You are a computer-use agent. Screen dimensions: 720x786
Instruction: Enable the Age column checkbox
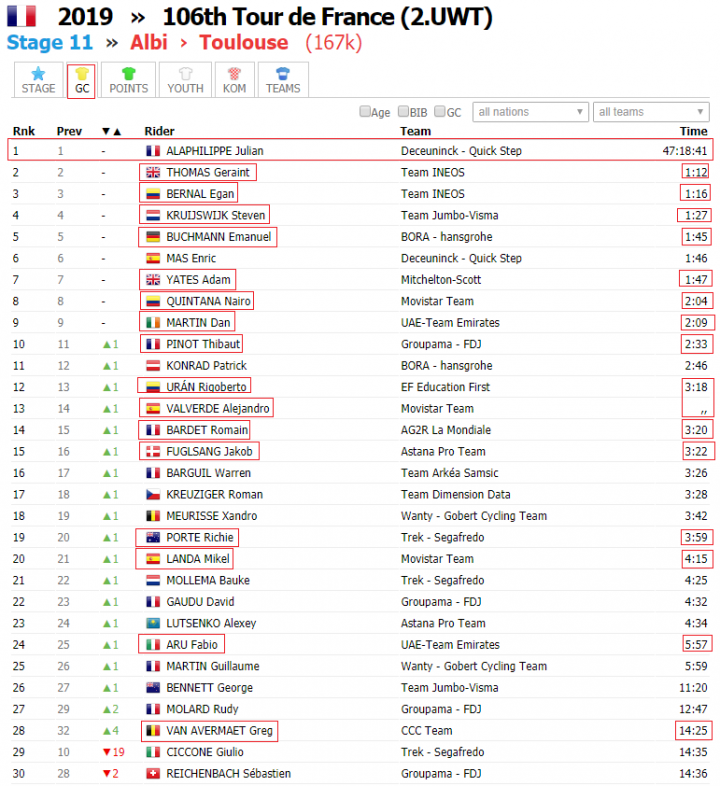[365, 111]
